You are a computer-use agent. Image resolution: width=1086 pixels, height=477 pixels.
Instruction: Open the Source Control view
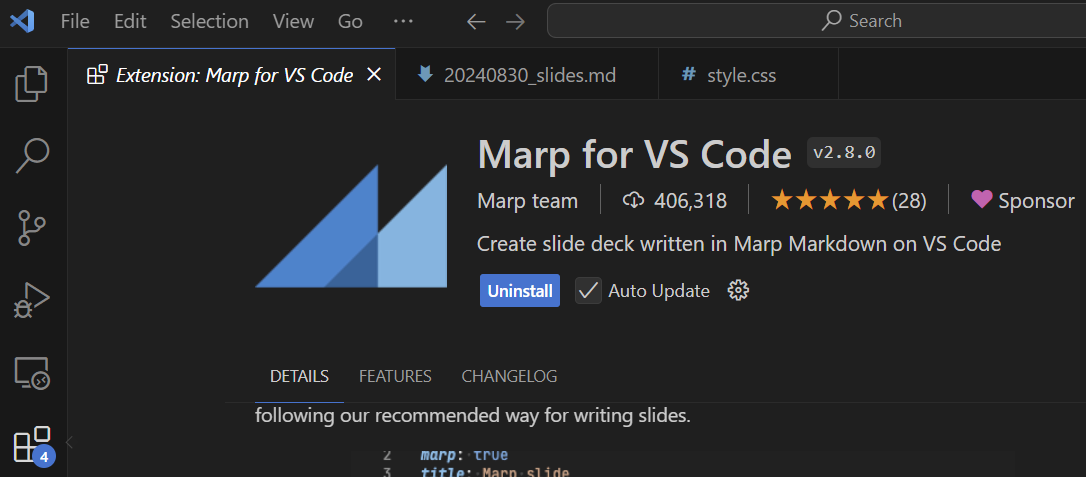(32, 227)
